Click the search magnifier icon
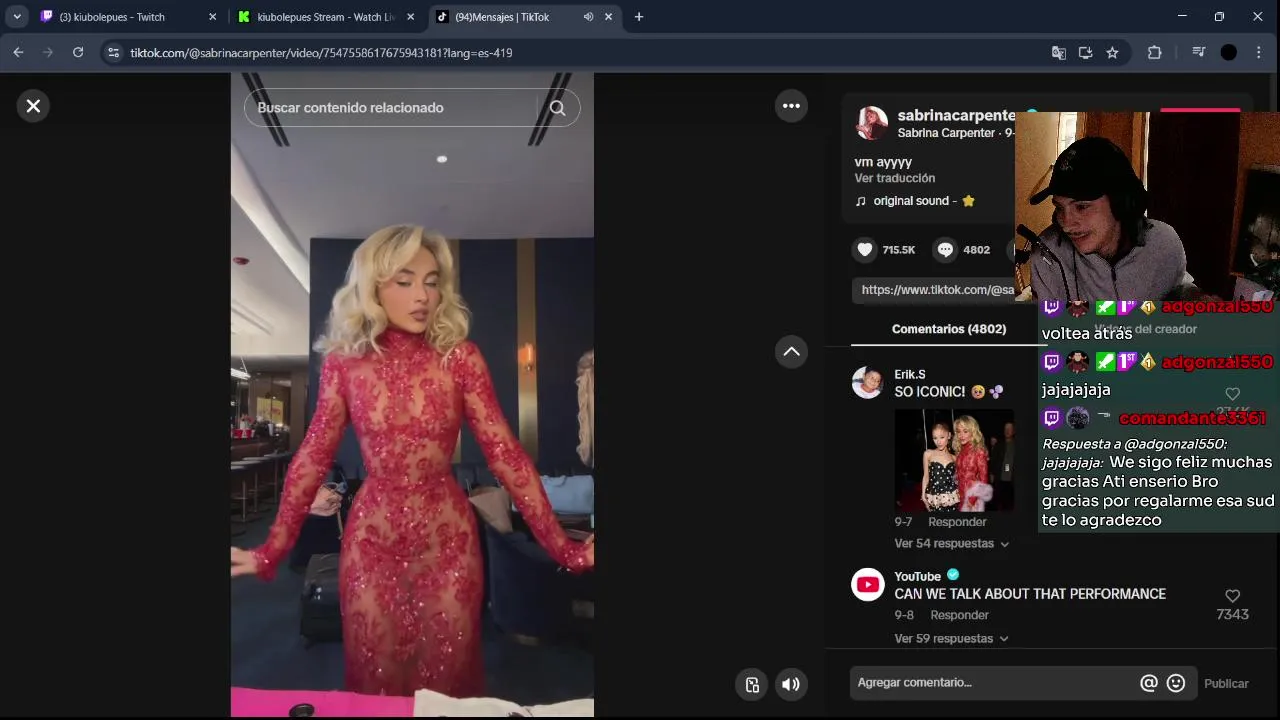Viewport: 1280px width, 720px height. (x=558, y=108)
